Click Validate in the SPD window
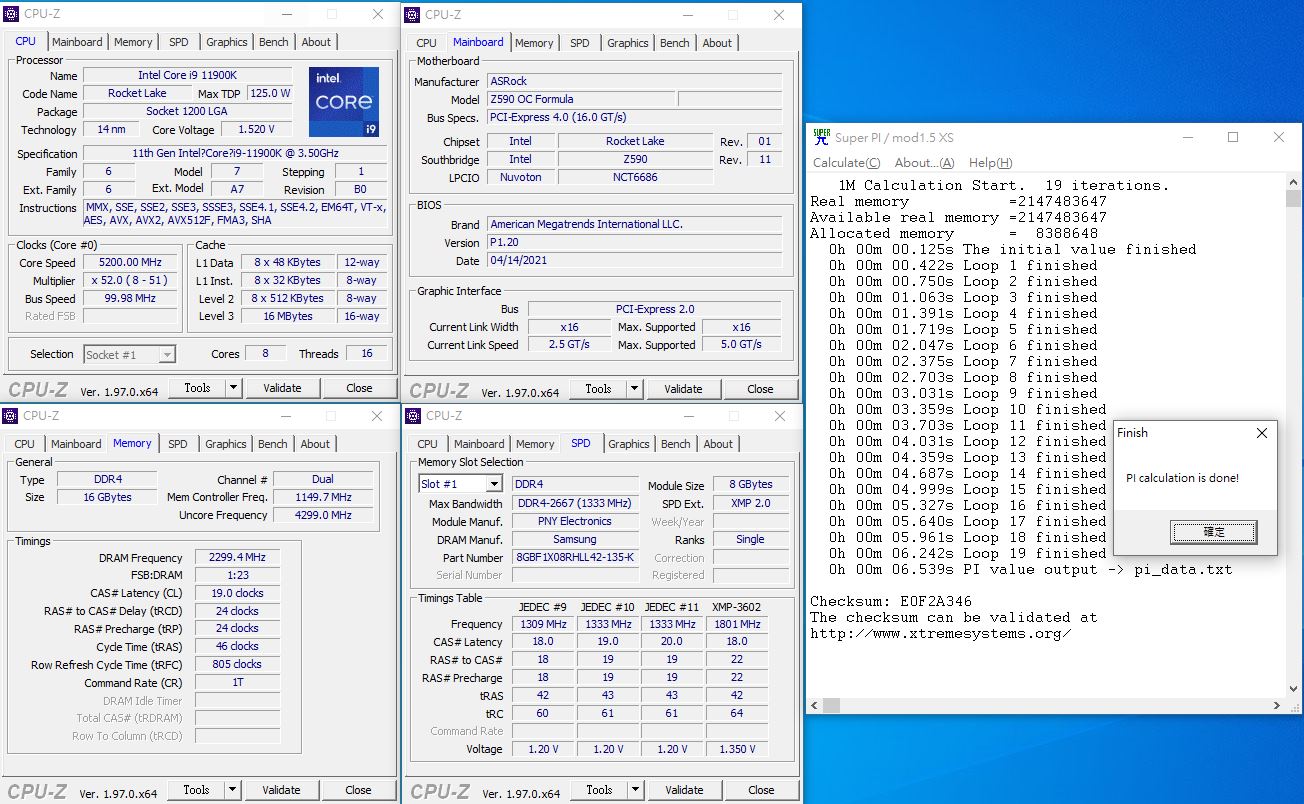 684,790
